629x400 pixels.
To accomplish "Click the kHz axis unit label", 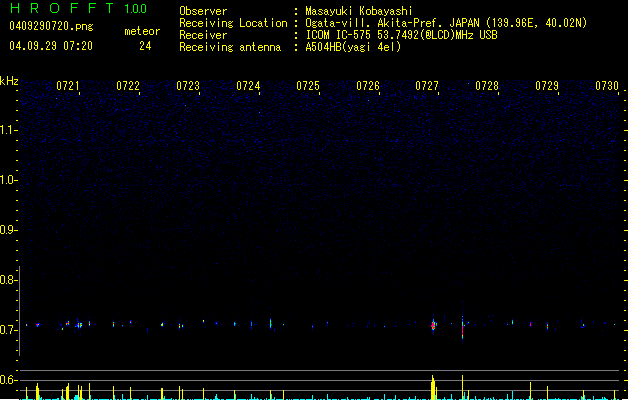I will [9, 81].
